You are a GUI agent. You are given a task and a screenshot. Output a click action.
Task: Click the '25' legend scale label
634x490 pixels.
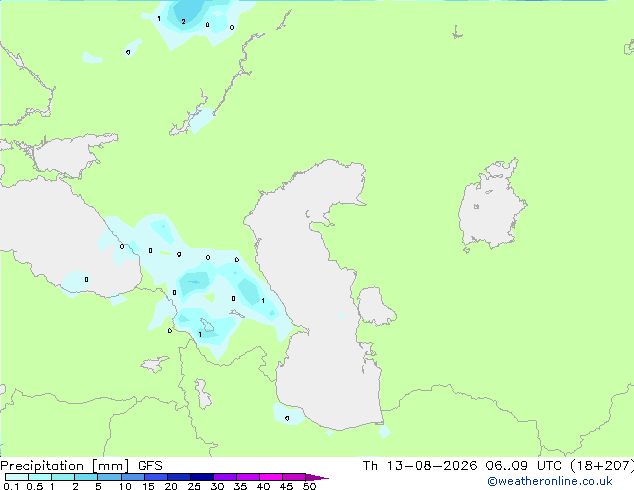194,486
